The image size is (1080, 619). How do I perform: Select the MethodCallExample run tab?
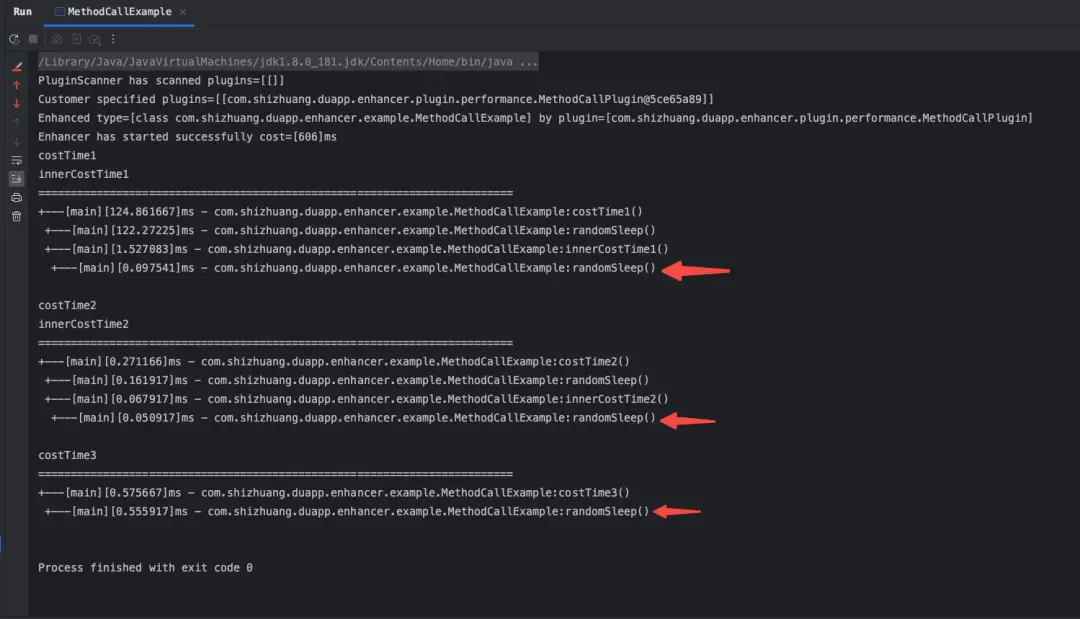(119, 12)
